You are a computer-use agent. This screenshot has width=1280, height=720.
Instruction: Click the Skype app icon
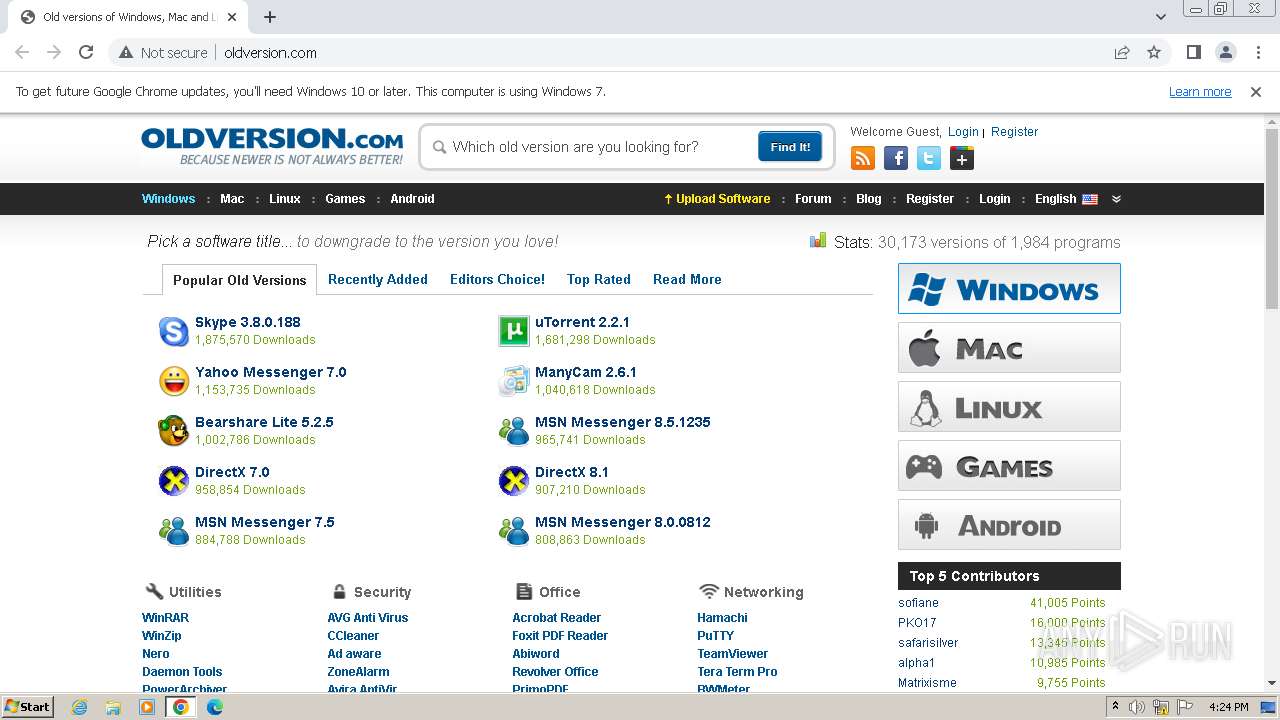[174, 331]
